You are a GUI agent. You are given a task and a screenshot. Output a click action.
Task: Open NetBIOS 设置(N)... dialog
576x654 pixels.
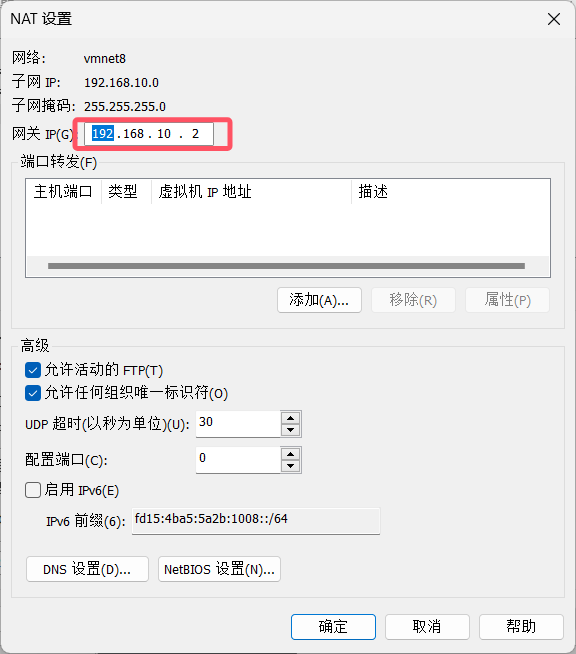219,569
